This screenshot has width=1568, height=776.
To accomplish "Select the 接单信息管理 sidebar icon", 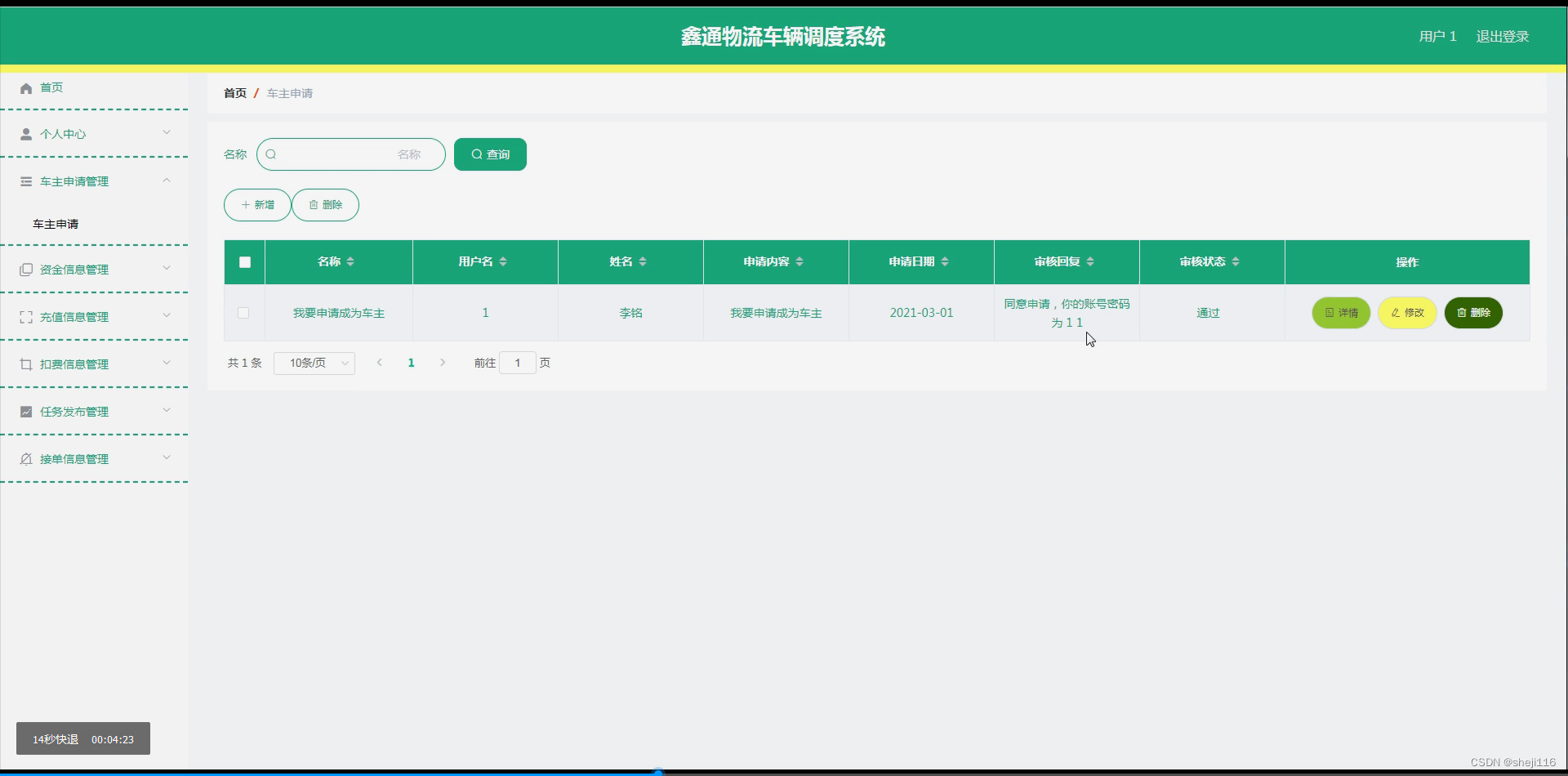I will (x=25, y=458).
